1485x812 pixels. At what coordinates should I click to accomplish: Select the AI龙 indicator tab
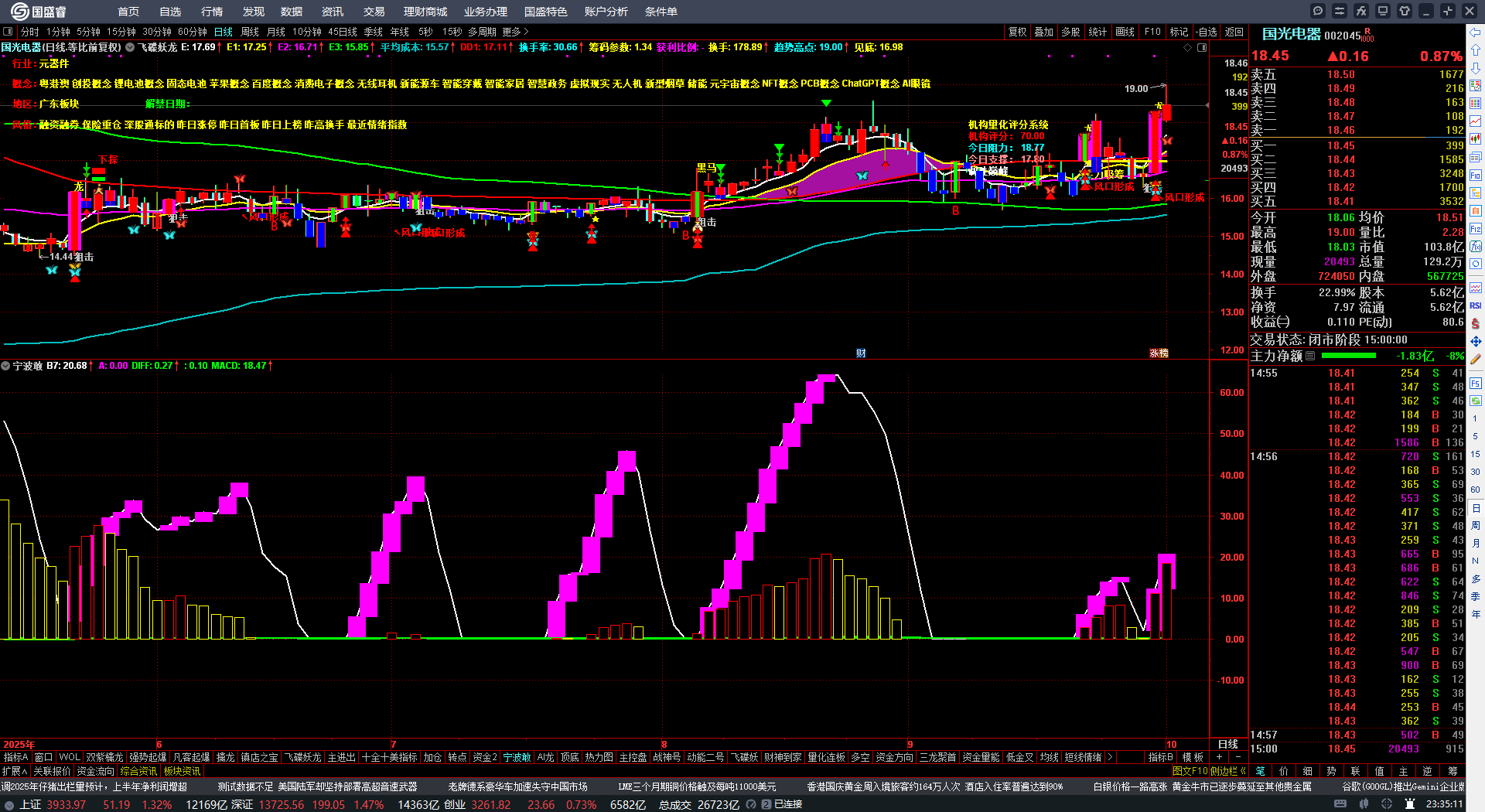pyautogui.click(x=545, y=757)
